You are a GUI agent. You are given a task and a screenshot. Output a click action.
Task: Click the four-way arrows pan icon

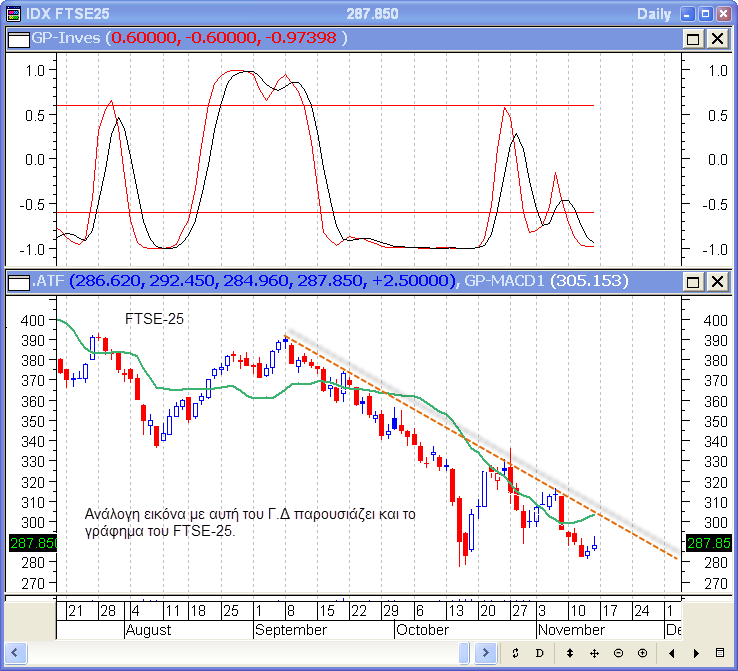(x=594, y=653)
